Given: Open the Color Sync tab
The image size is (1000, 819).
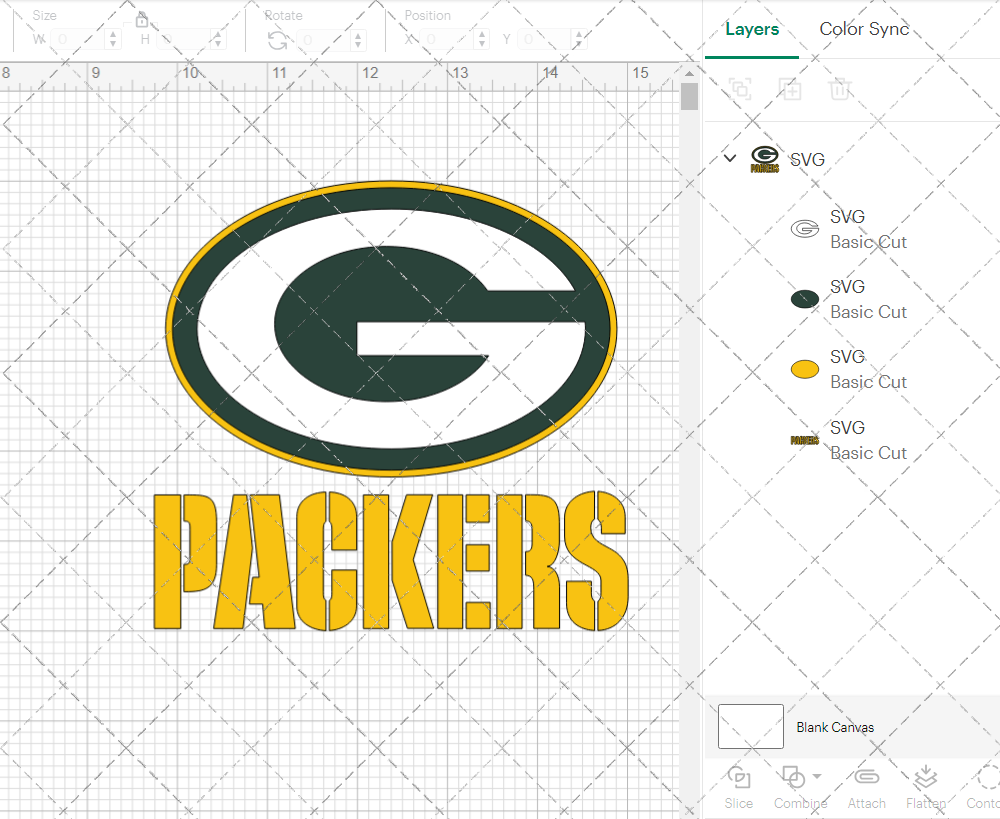Looking at the screenshot, I should coord(864,29).
